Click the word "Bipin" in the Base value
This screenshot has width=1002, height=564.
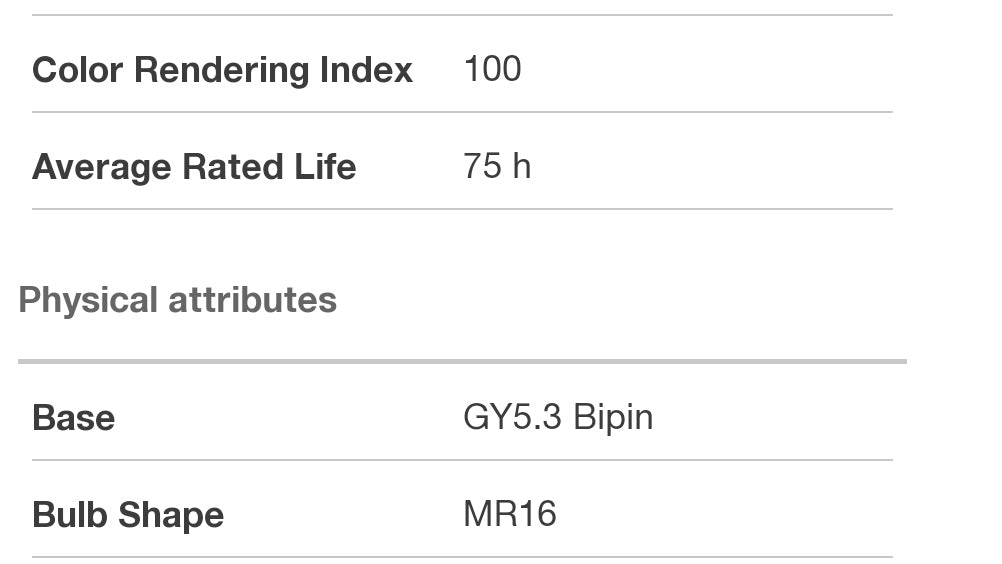point(613,417)
